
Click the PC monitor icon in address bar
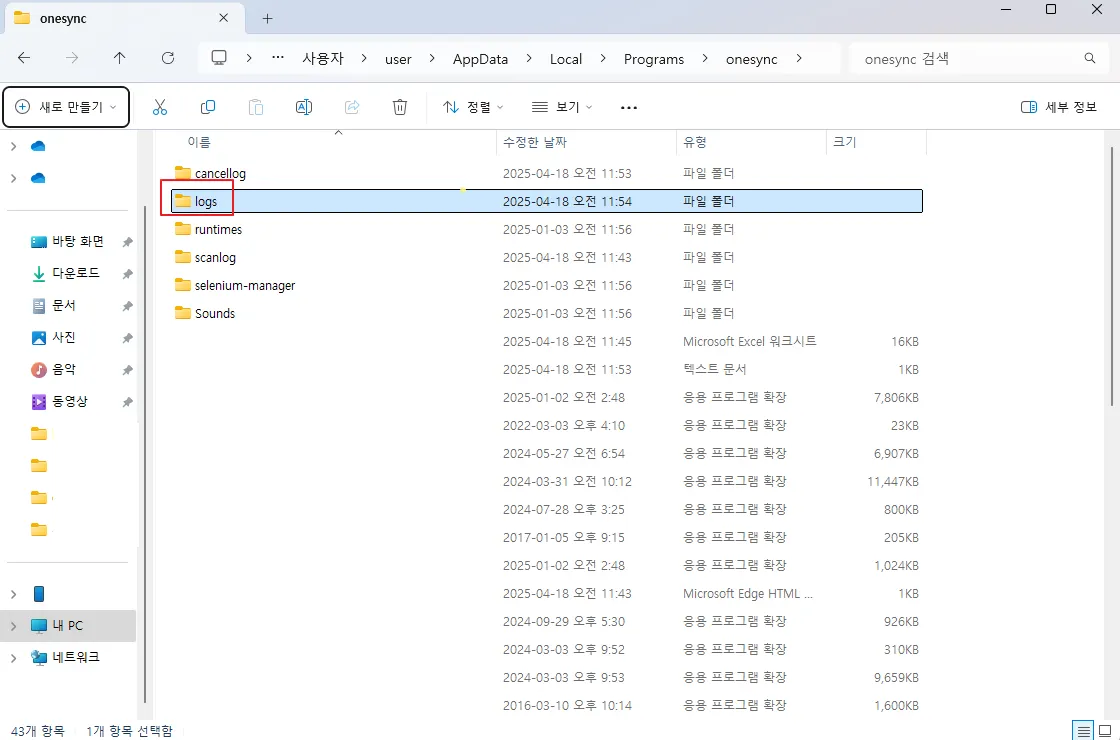[219, 59]
